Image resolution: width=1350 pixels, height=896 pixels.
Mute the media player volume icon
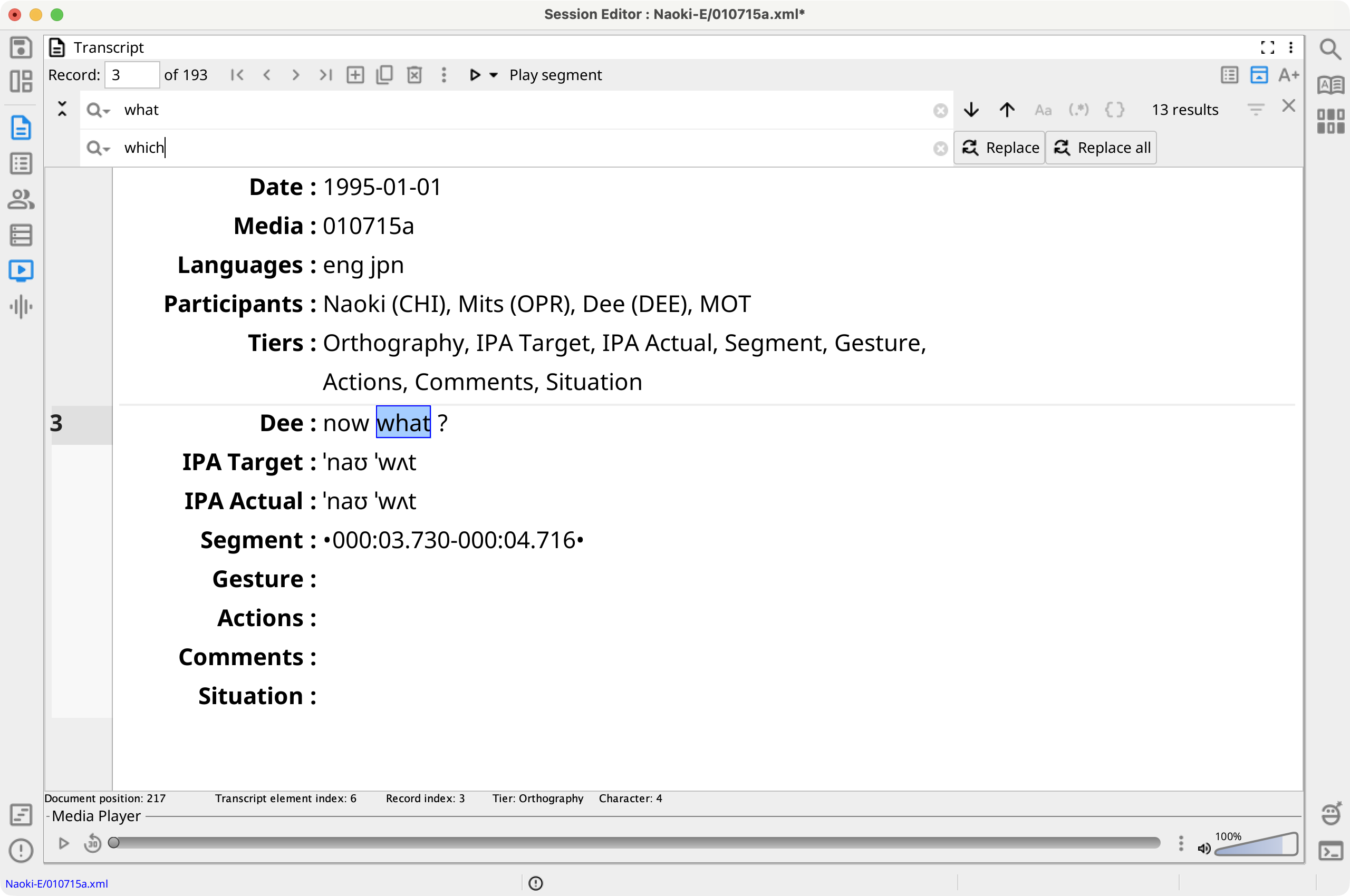click(x=1204, y=849)
